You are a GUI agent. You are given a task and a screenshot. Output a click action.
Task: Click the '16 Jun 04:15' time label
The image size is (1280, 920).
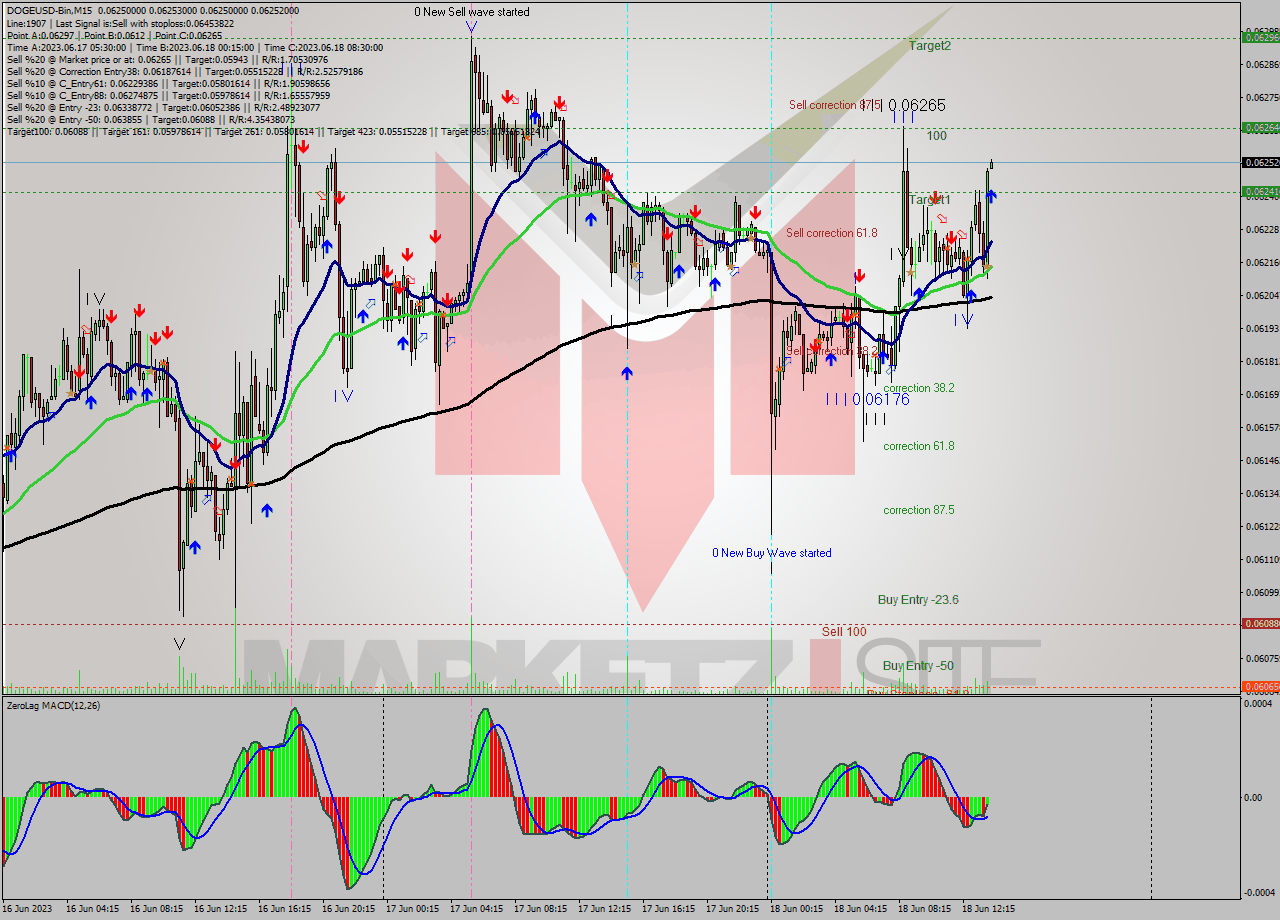[x=93, y=909]
